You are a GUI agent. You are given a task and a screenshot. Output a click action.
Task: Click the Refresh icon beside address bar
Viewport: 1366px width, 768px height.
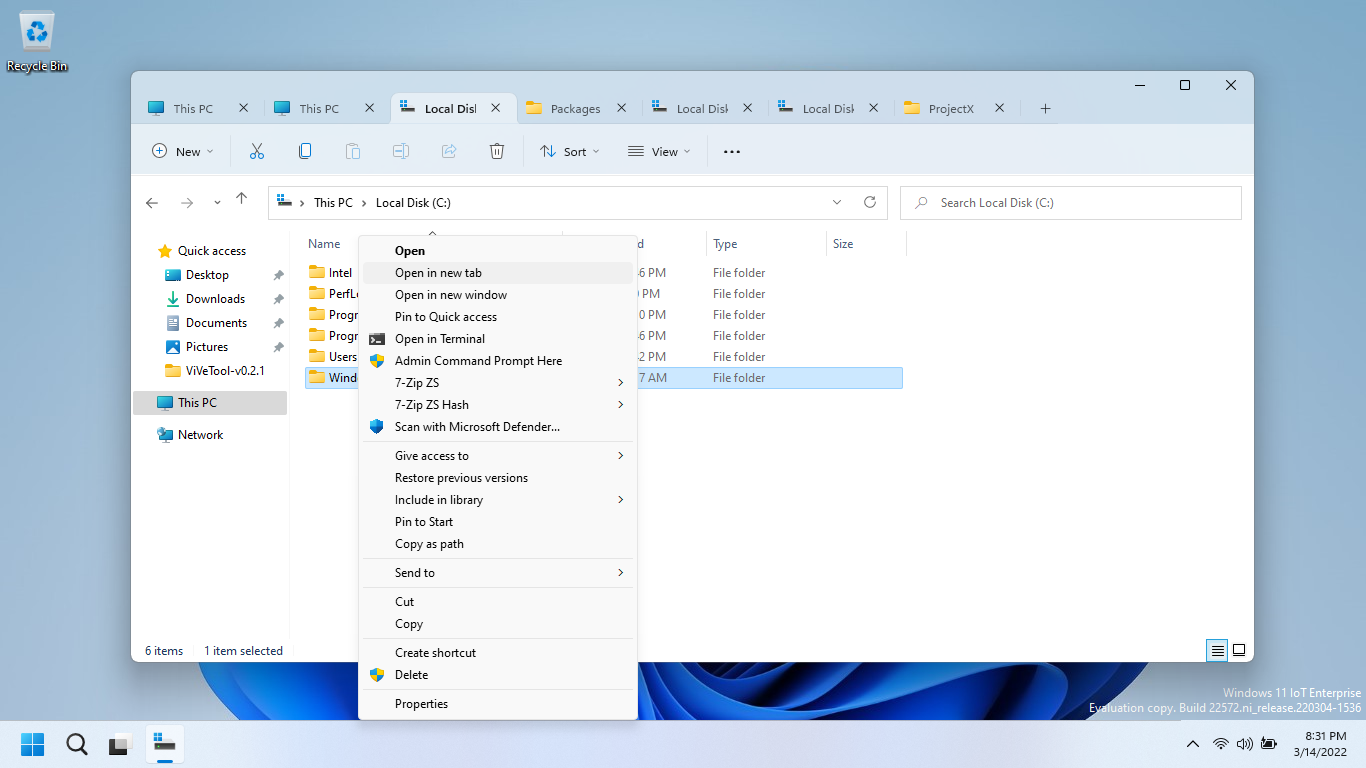coord(870,202)
